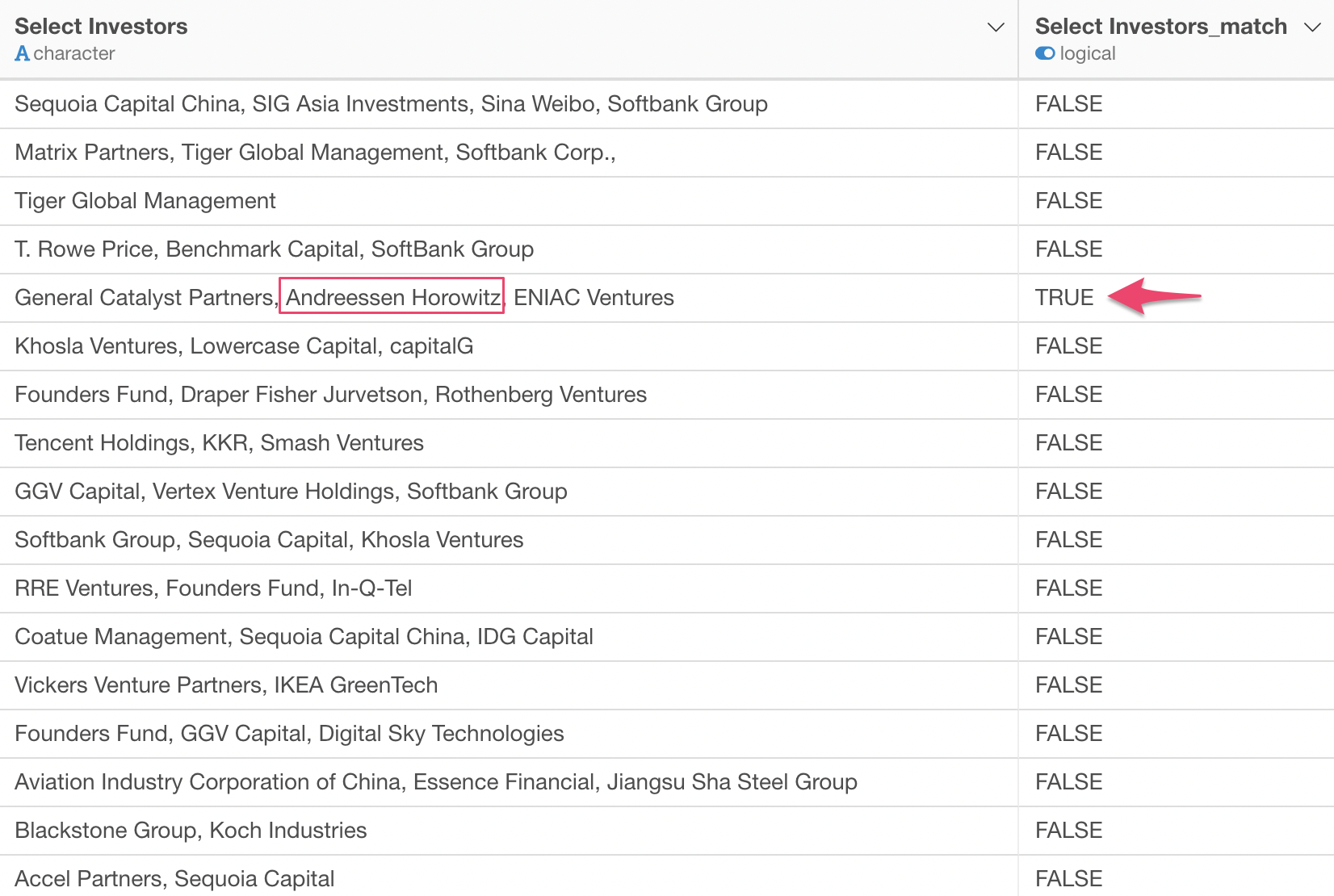Viewport: 1334px width, 896px height.
Task: Click FALSE in the T. Rowe Price row
Action: pyautogui.click(x=1068, y=249)
